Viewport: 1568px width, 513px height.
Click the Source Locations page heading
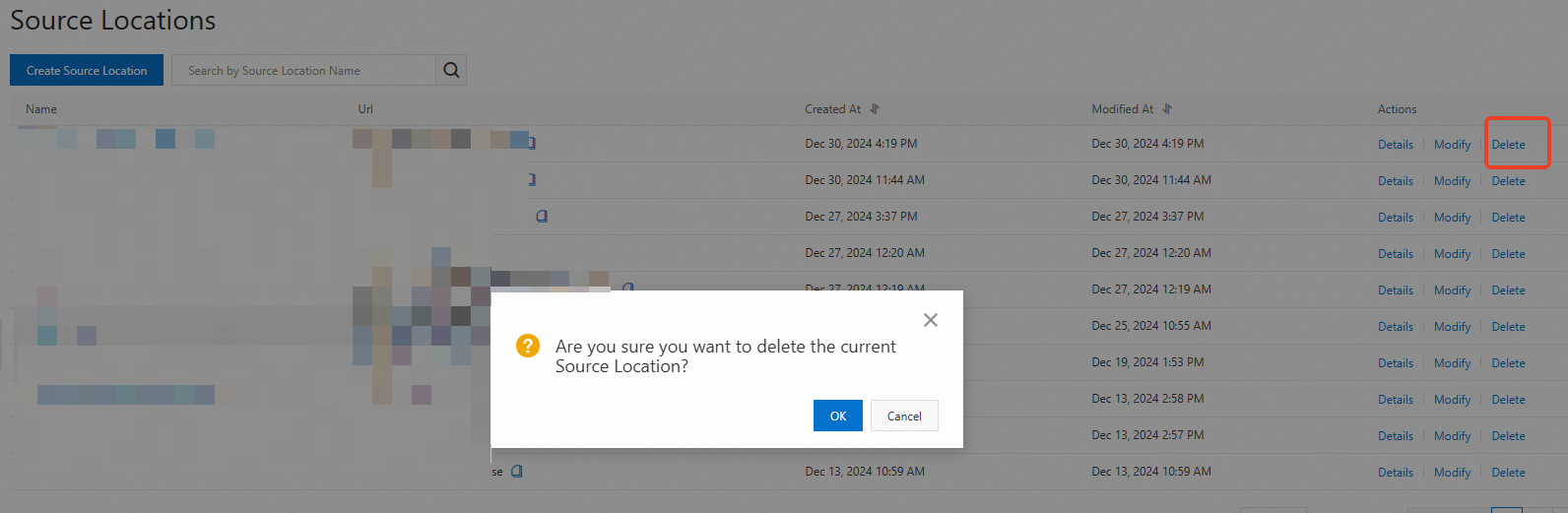click(113, 21)
